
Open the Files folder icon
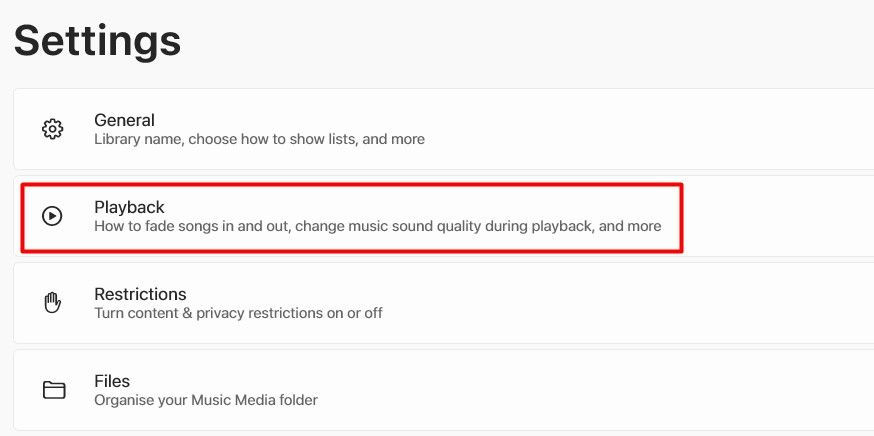(x=54, y=390)
